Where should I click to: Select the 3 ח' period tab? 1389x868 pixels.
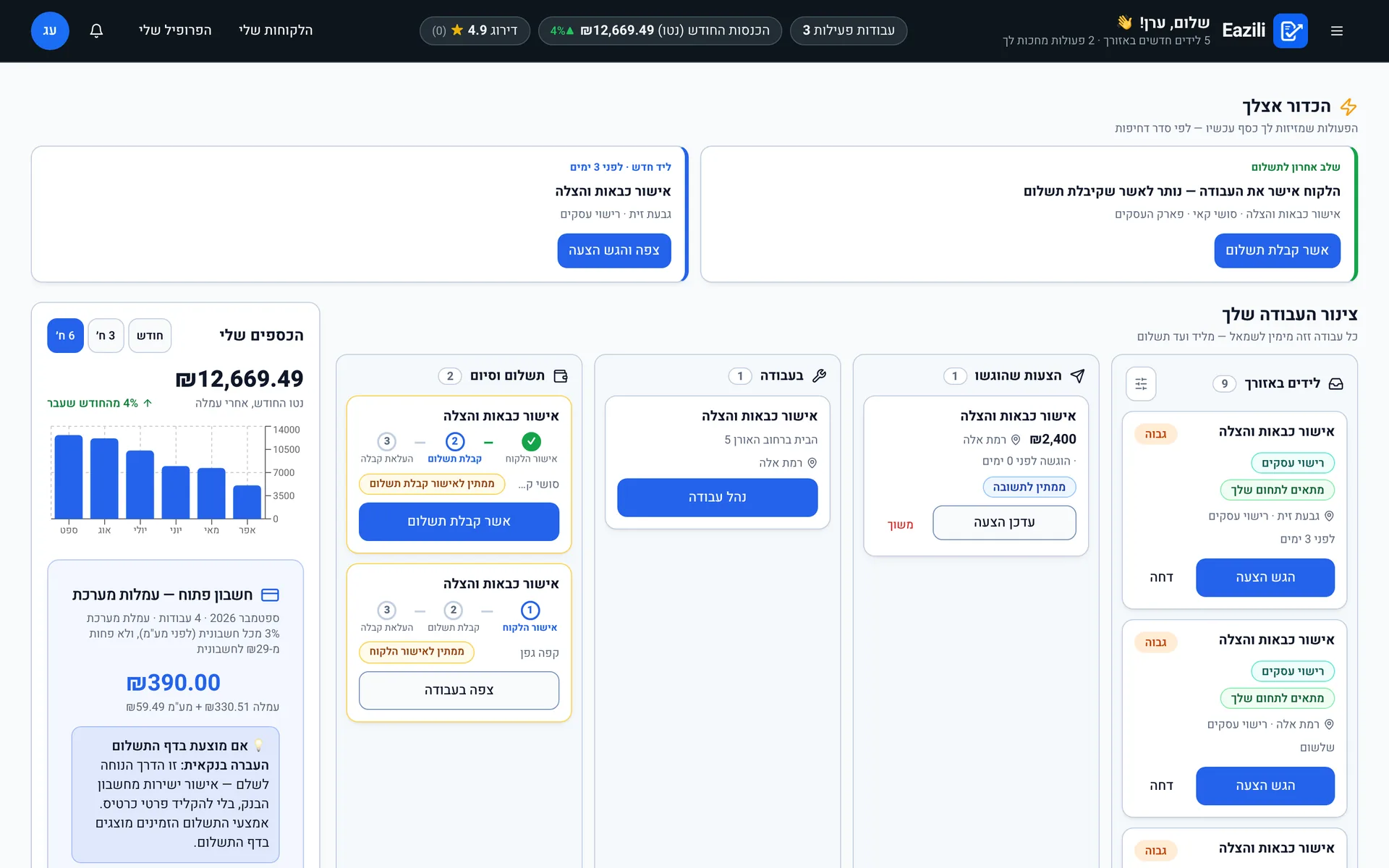106,336
